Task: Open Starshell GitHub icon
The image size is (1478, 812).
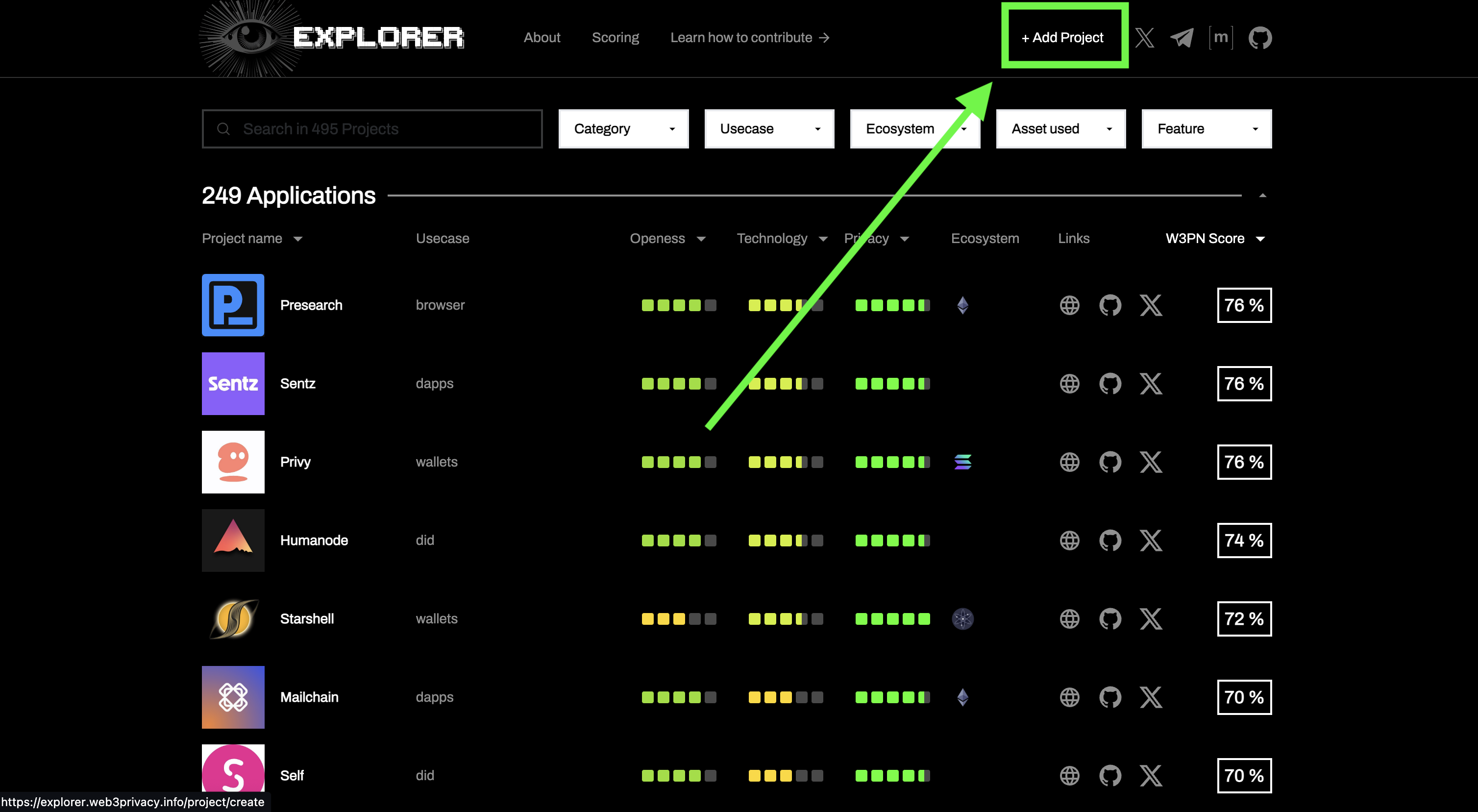Action: (x=1110, y=618)
